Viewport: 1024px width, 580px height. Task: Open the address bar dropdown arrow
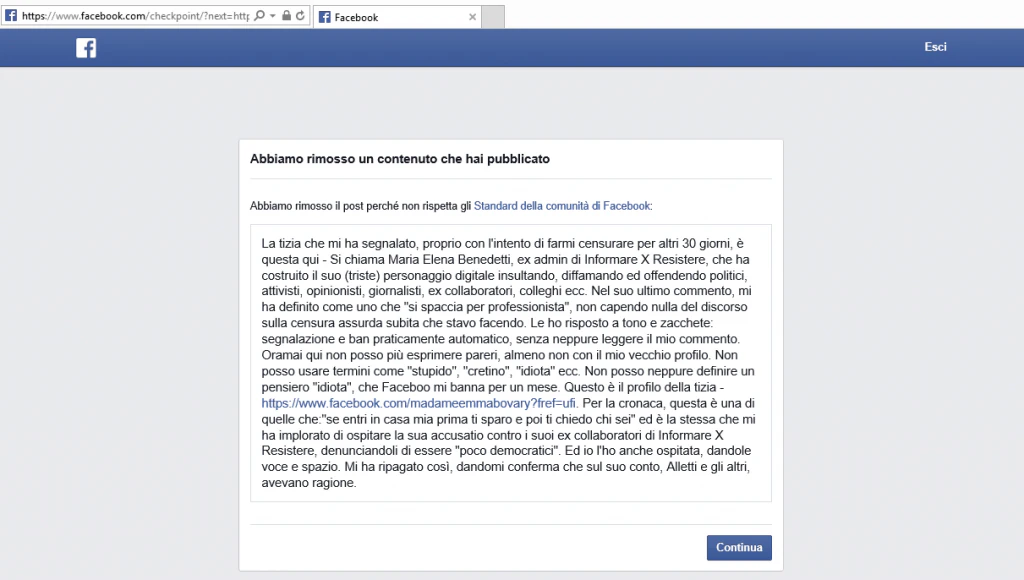(272, 16)
